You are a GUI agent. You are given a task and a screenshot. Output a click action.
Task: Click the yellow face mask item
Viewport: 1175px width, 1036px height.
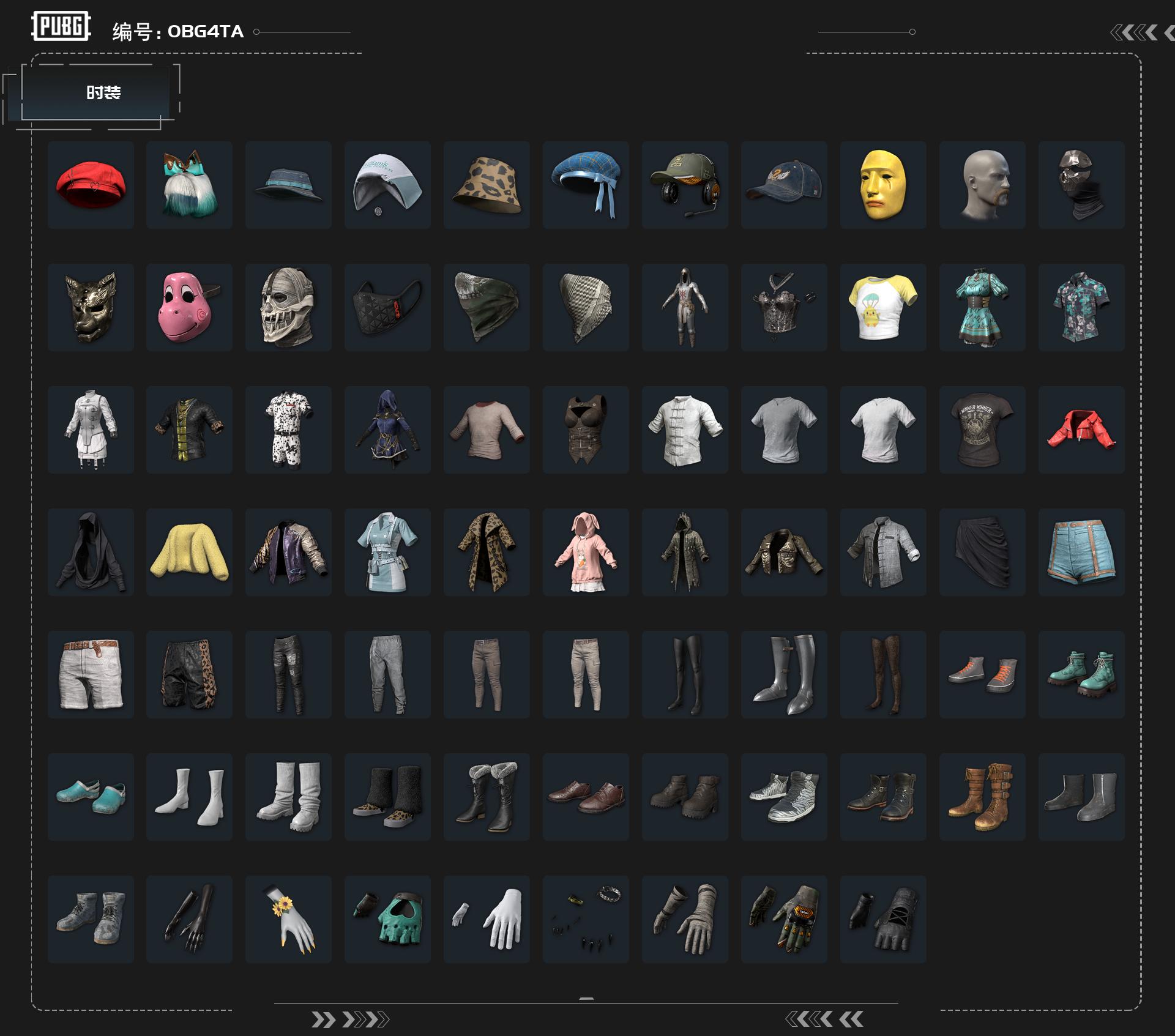[882, 185]
